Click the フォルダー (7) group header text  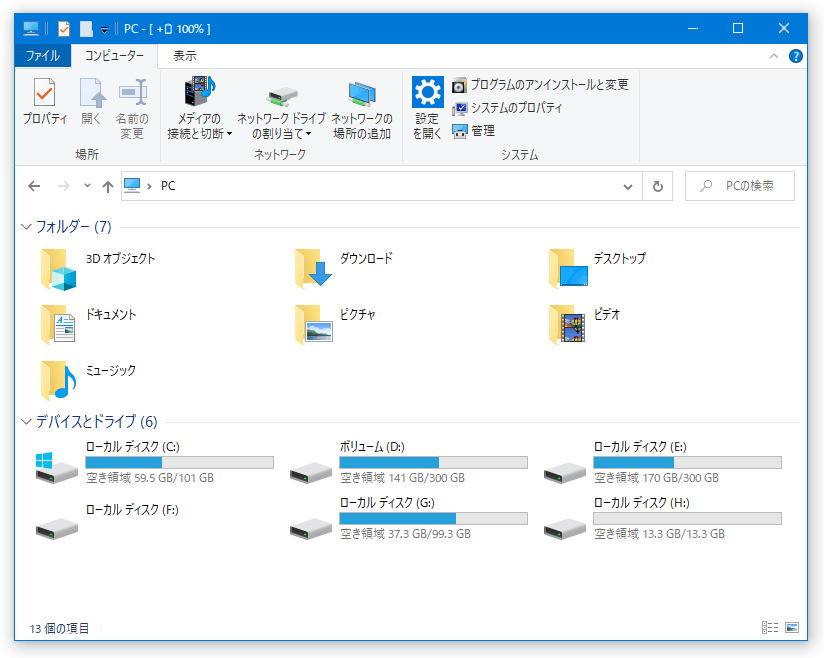tap(74, 227)
